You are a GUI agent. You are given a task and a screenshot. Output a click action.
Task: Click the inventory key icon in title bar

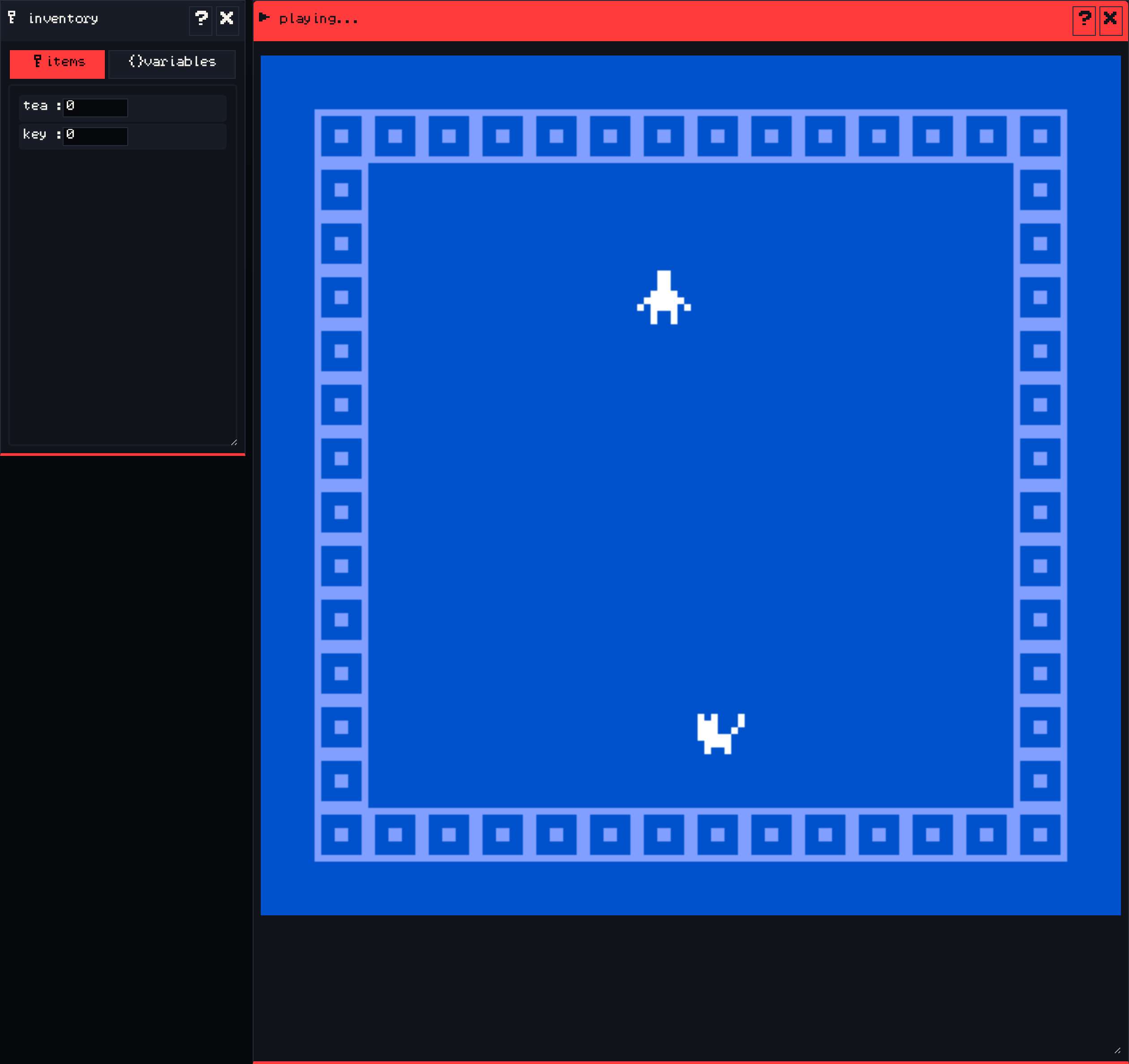pyautogui.click(x=12, y=17)
